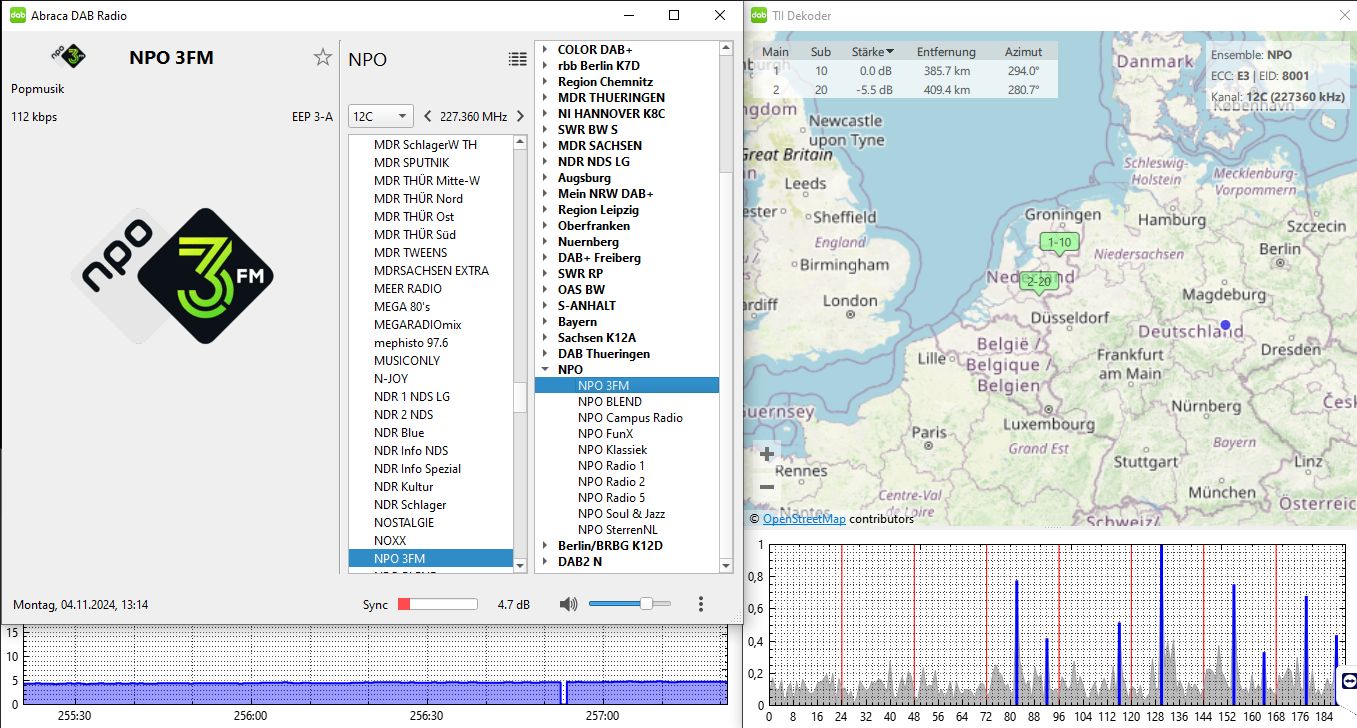
Task: Mute audio with the speaker icon
Action: tap(568, 604)
